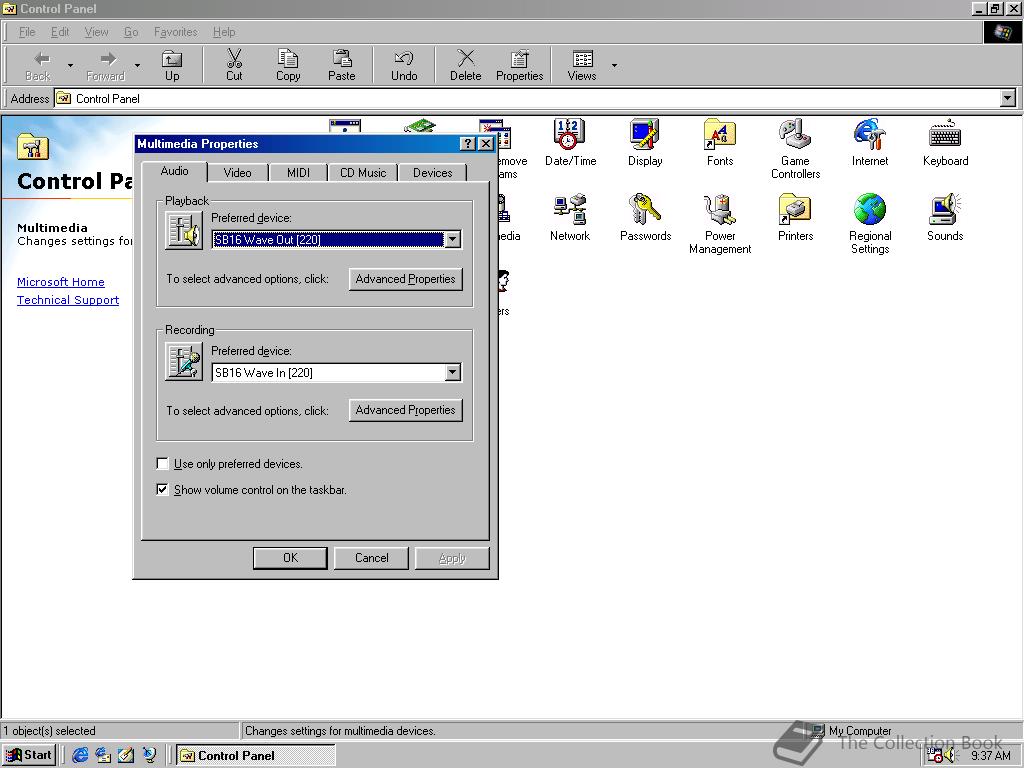The height and width of the screenshot is (768, 1024).
Task: Open the Sounds icon
Action: (945, 217)
